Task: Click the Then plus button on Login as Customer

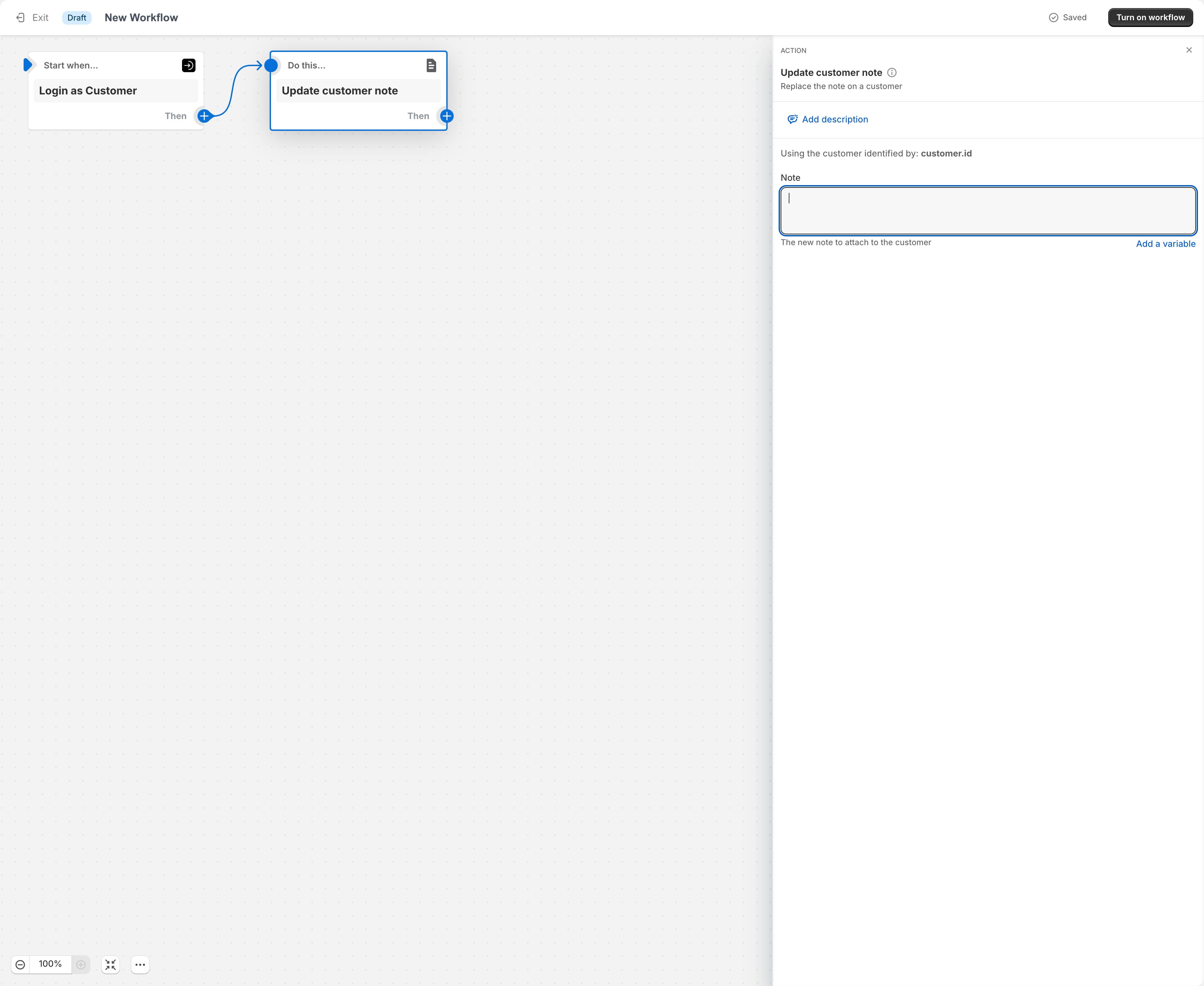Action: pos(204,116)
